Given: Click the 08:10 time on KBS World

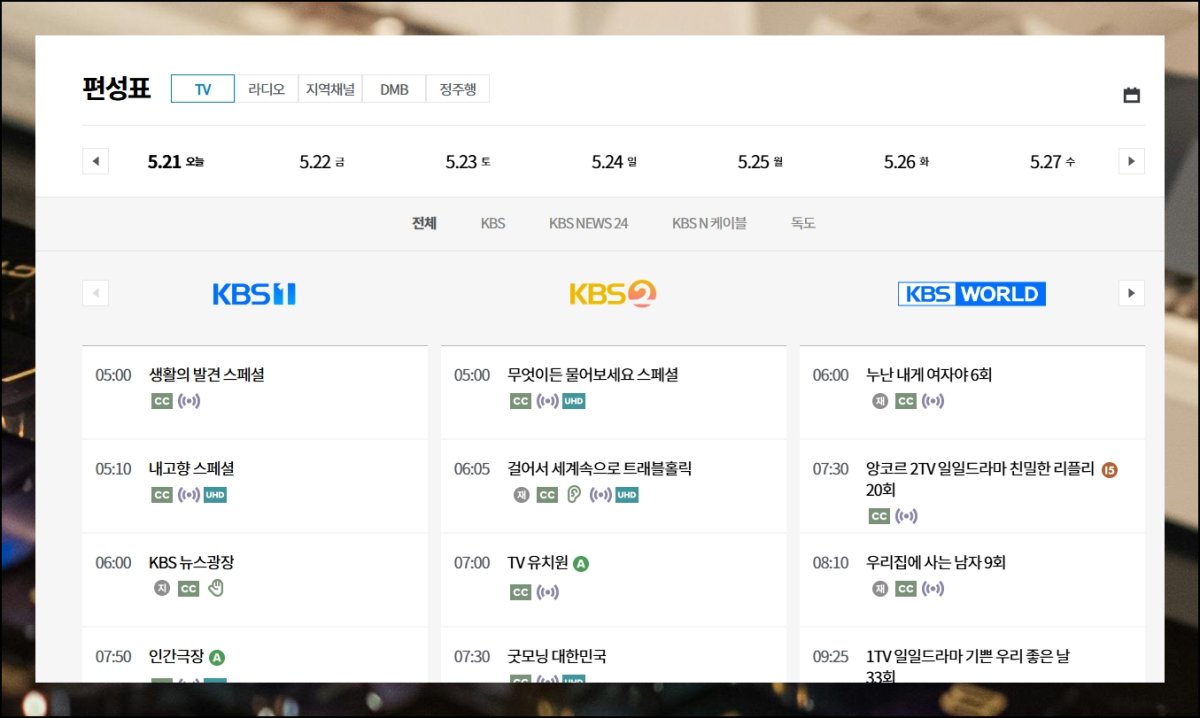Looking at the screenshot, I should pyautogui.click(x=830, y=563).
